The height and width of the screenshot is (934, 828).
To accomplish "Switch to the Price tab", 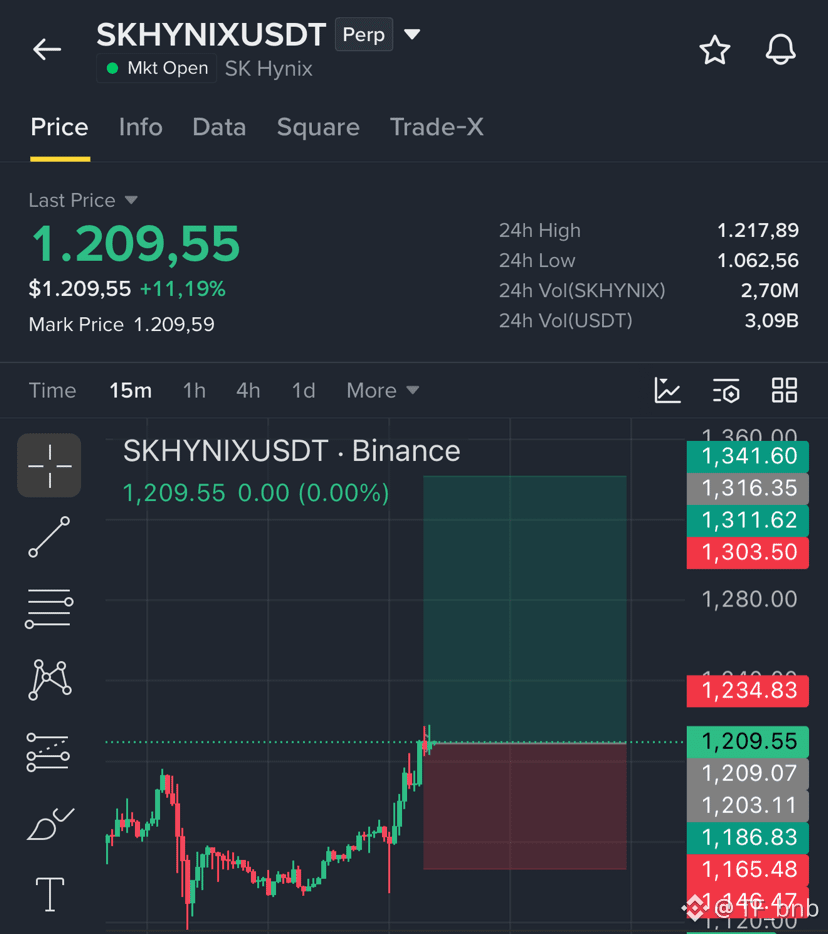I will [x=60, y=127].
